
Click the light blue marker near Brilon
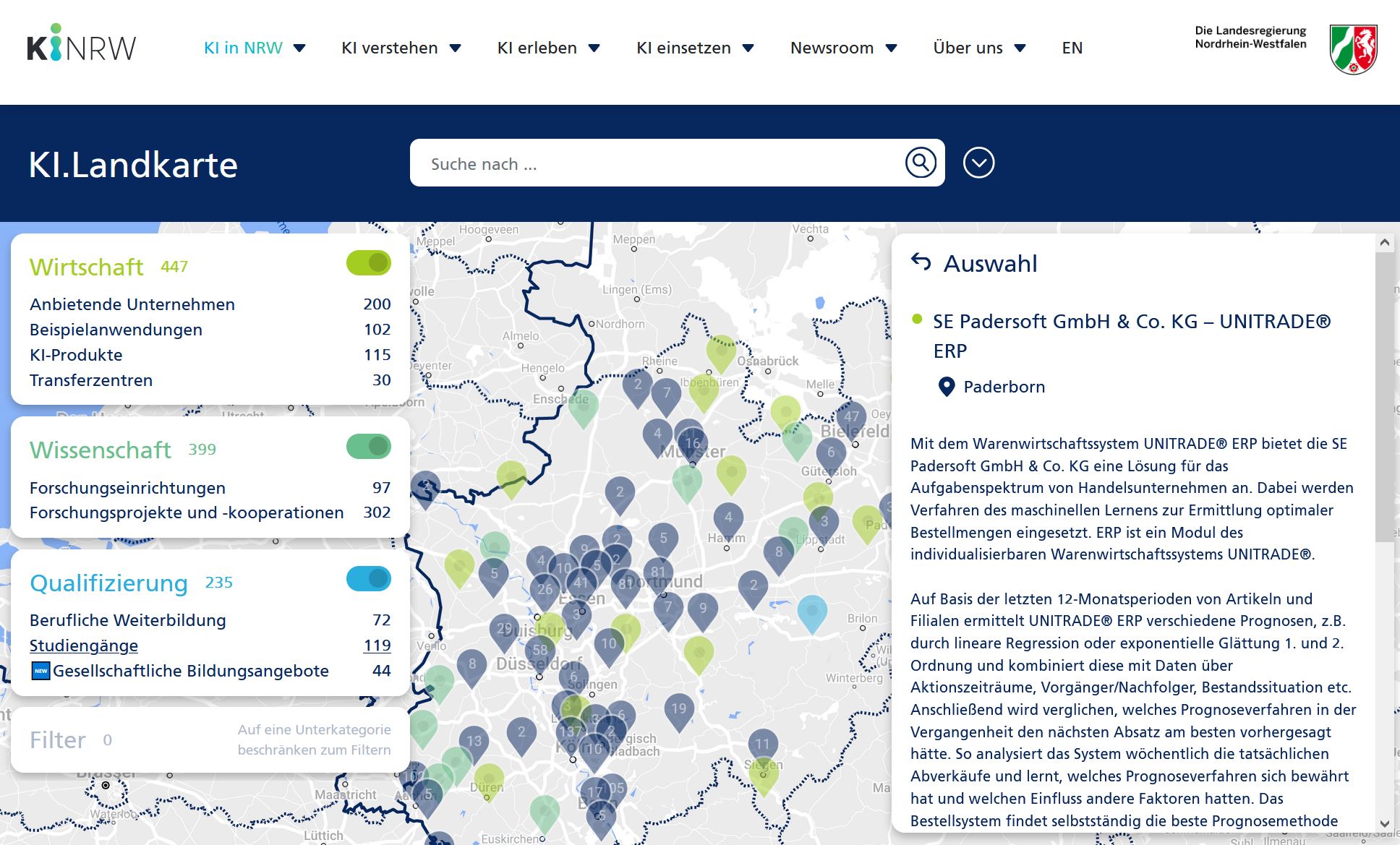811,612
